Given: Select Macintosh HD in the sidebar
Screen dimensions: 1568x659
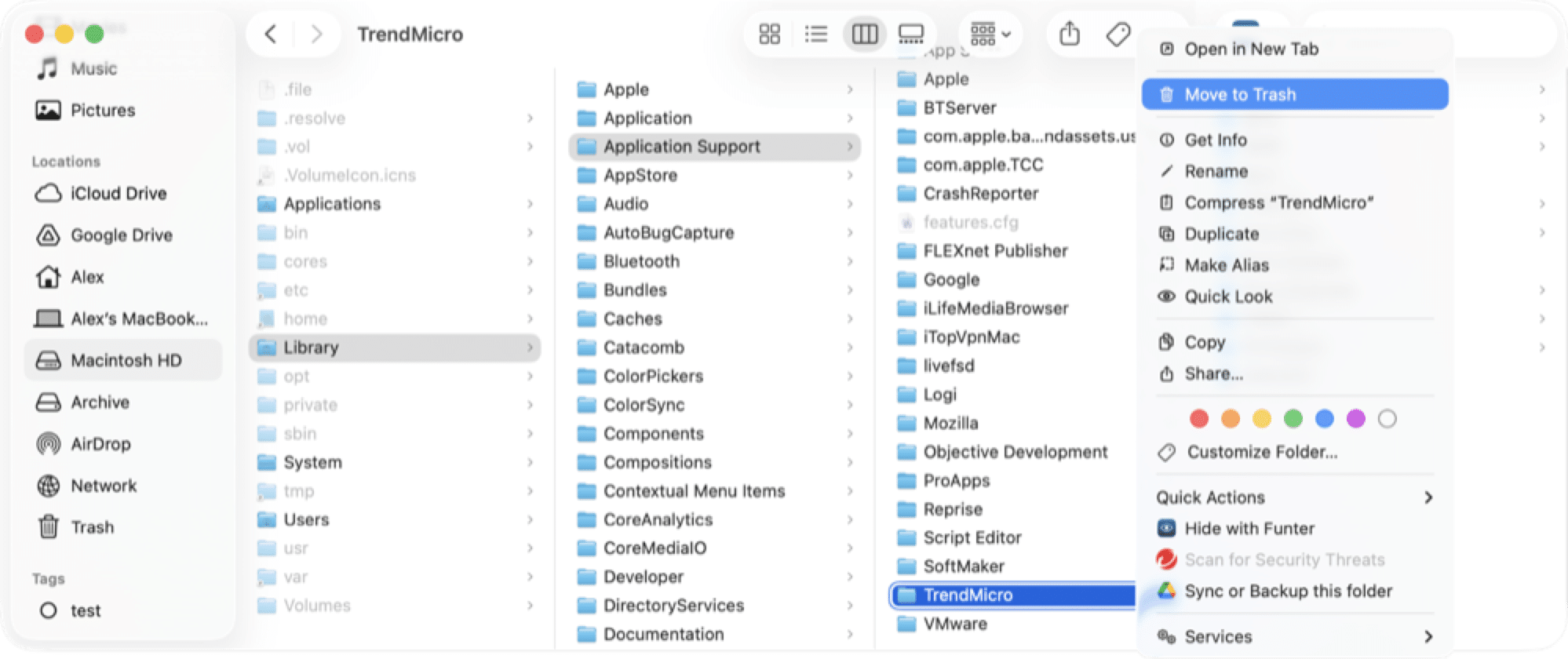Looking at the screenshot, I should click(123, 361).
